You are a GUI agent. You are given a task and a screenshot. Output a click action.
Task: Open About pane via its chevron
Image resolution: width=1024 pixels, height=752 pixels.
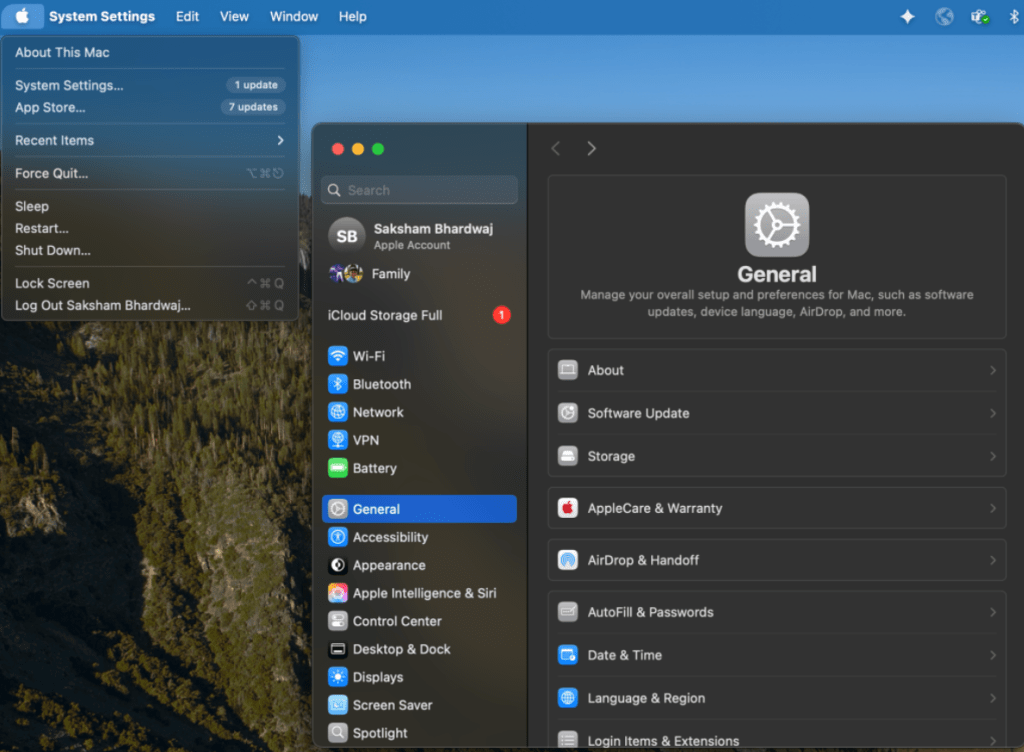[993, 370]
